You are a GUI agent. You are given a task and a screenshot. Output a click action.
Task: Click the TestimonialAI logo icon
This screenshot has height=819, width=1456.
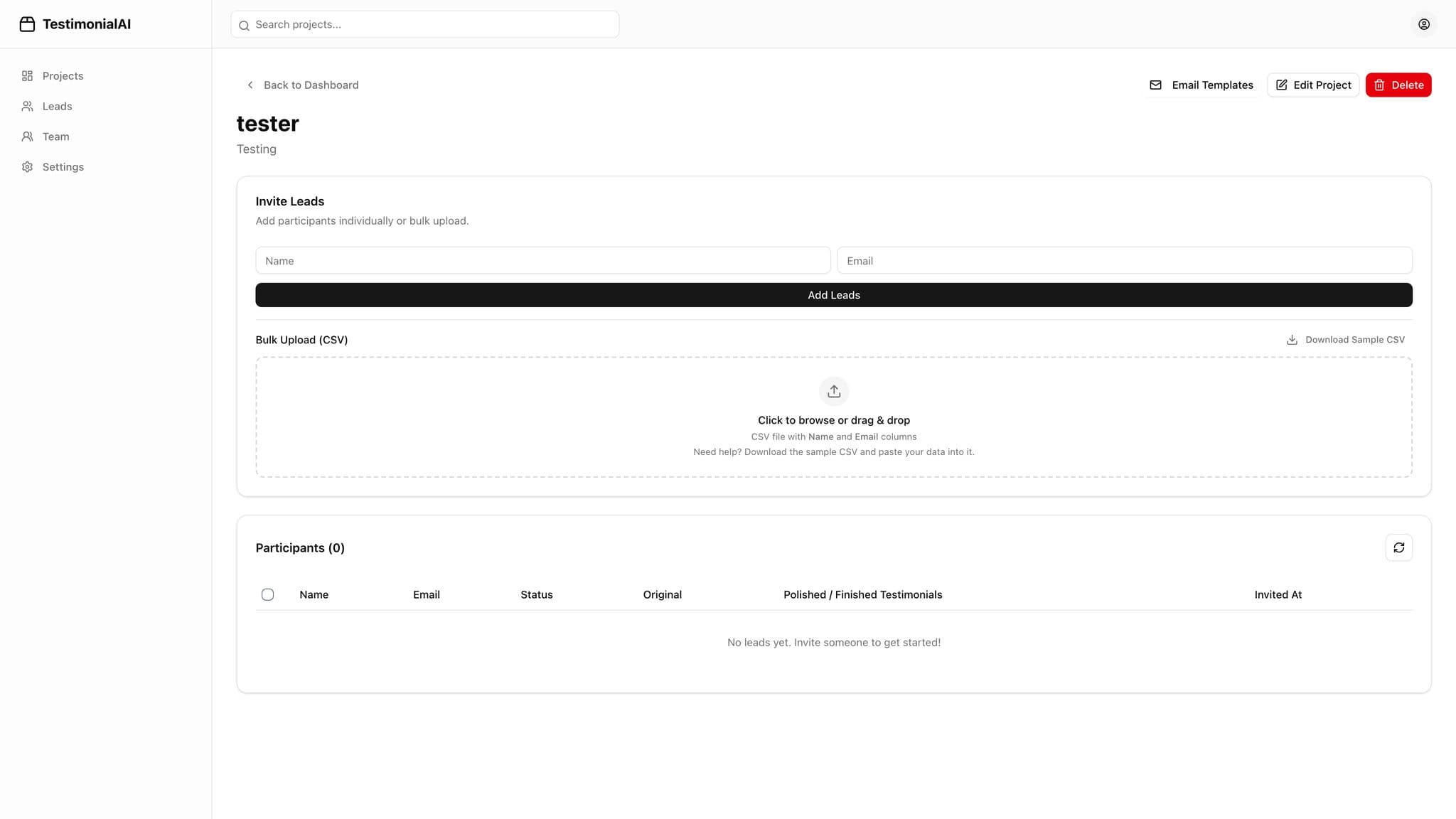[x=27, y=24]
